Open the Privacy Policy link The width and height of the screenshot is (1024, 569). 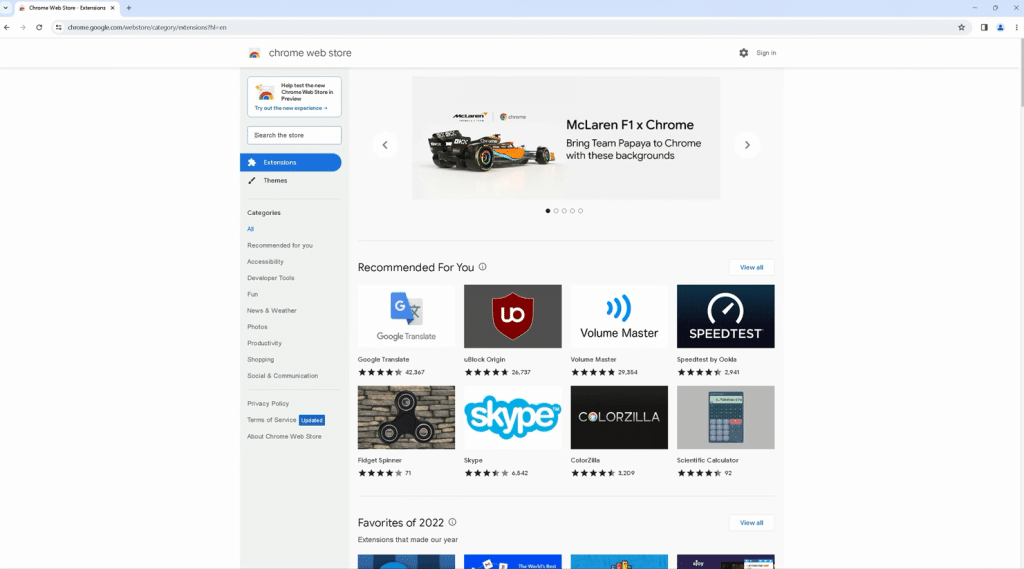click(x=268, y=404)
